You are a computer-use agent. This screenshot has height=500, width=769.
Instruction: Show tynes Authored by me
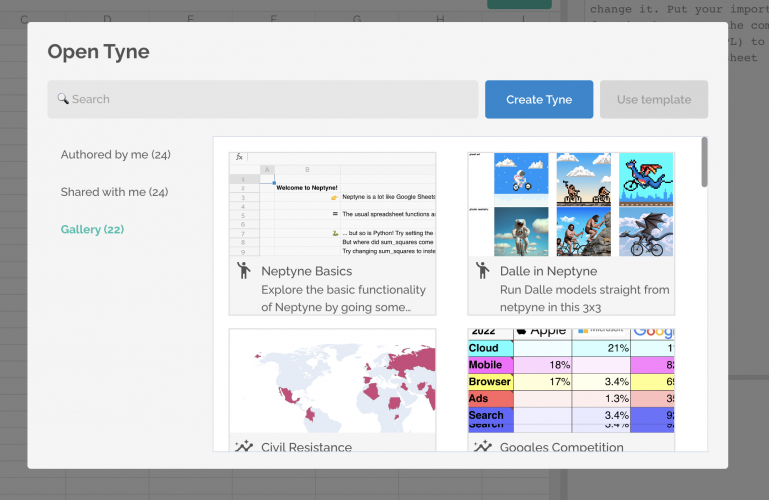(115, 155)
